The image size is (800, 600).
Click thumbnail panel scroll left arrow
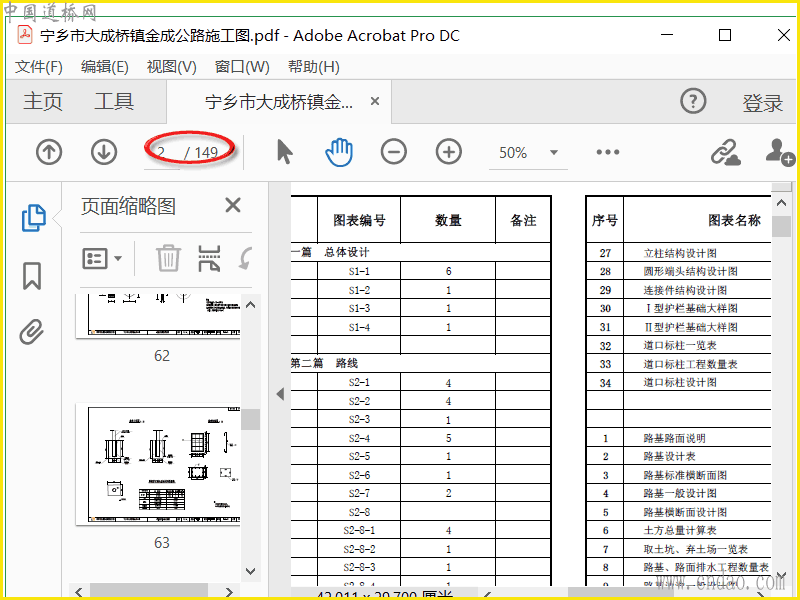click(79, 592)
